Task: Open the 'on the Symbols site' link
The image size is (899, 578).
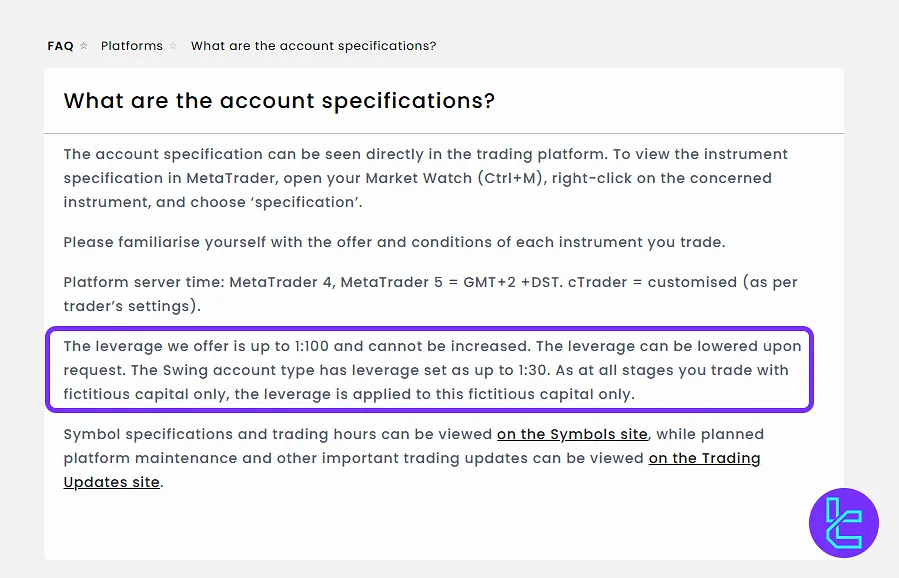Action: pyautogui.click(x=572, y=434)
